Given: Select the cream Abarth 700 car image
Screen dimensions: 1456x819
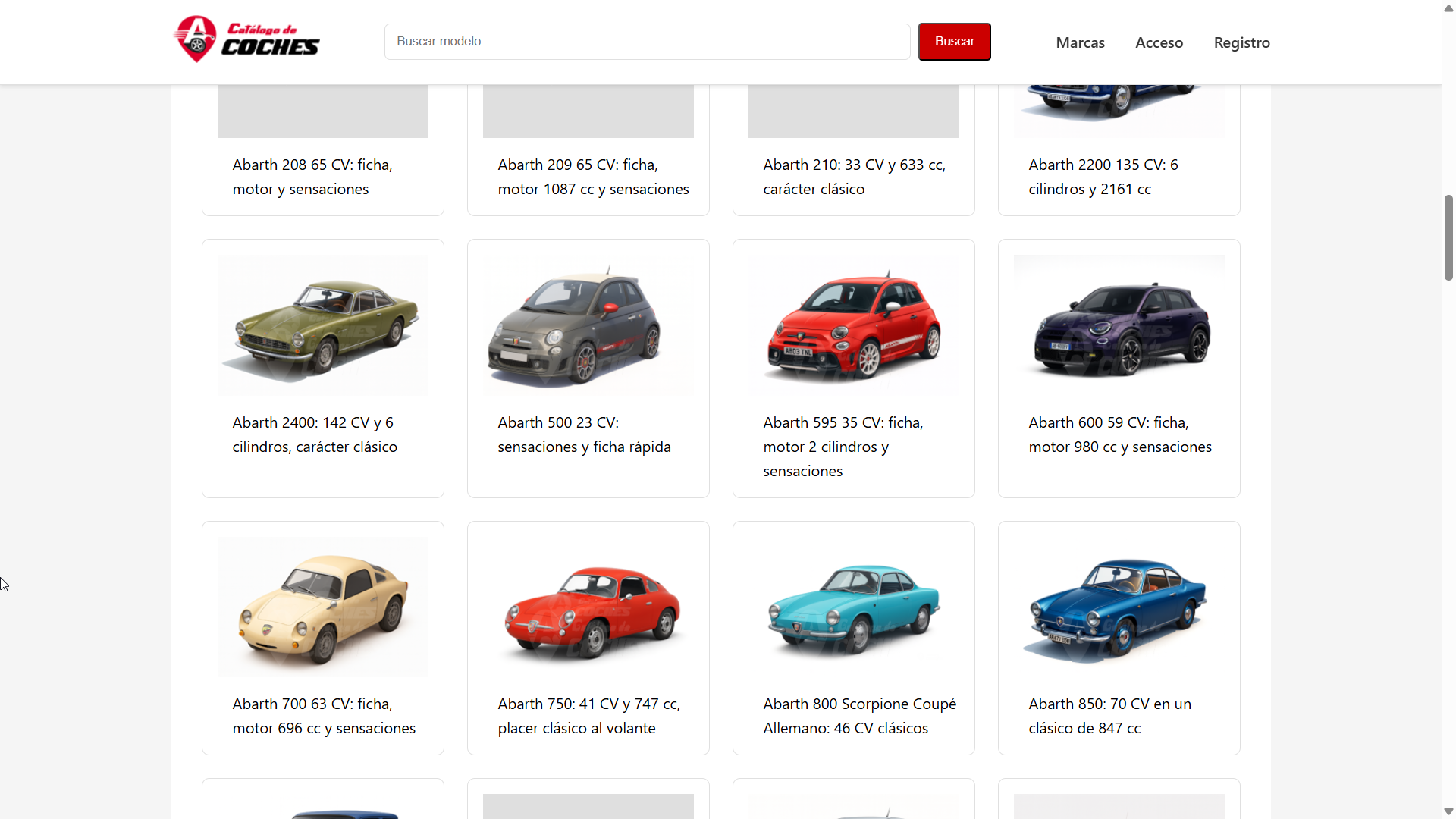Looking at the screenshot, I should pyautogui.click(x=323, y=607).
